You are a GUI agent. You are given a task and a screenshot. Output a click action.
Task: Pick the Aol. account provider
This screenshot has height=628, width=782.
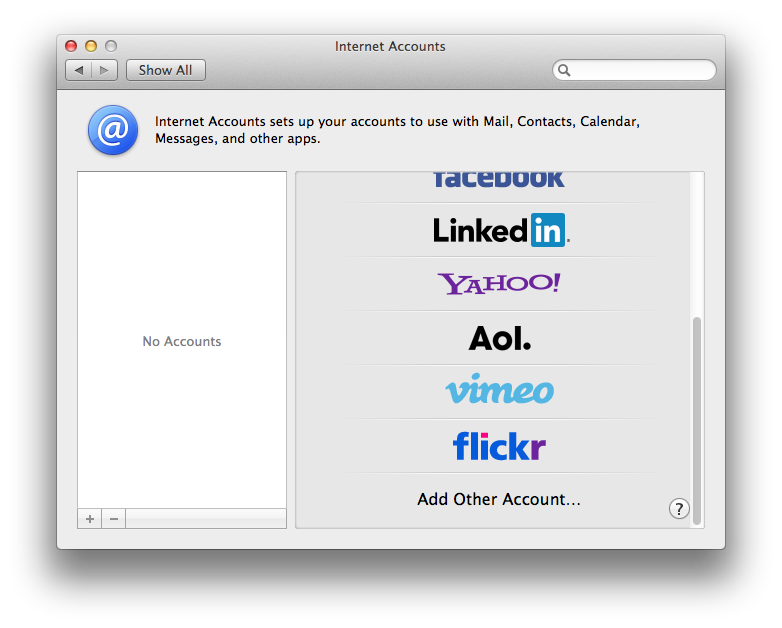tap(499, 338)
